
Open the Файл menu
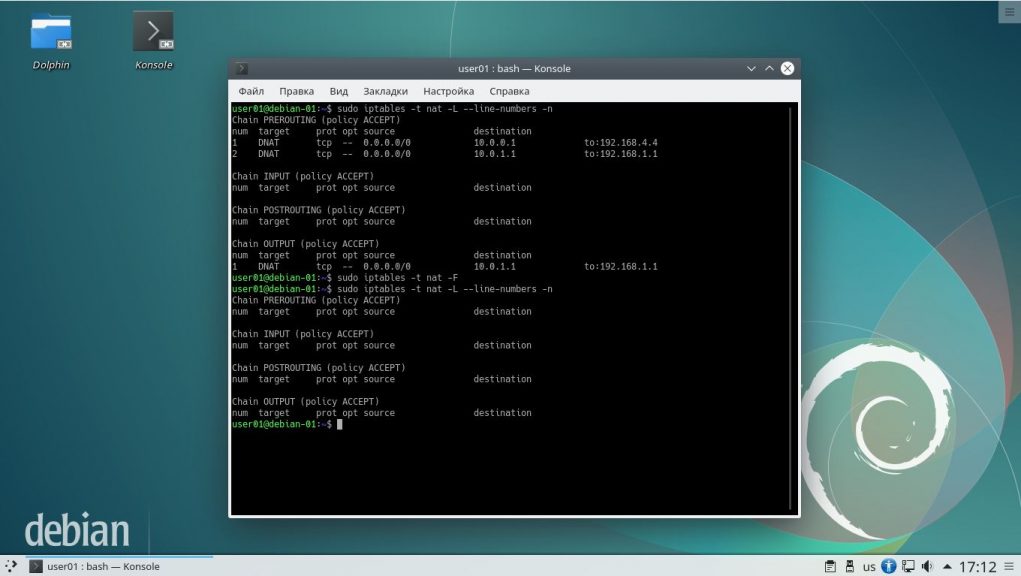pyautogui.click(x=251, y=91)
